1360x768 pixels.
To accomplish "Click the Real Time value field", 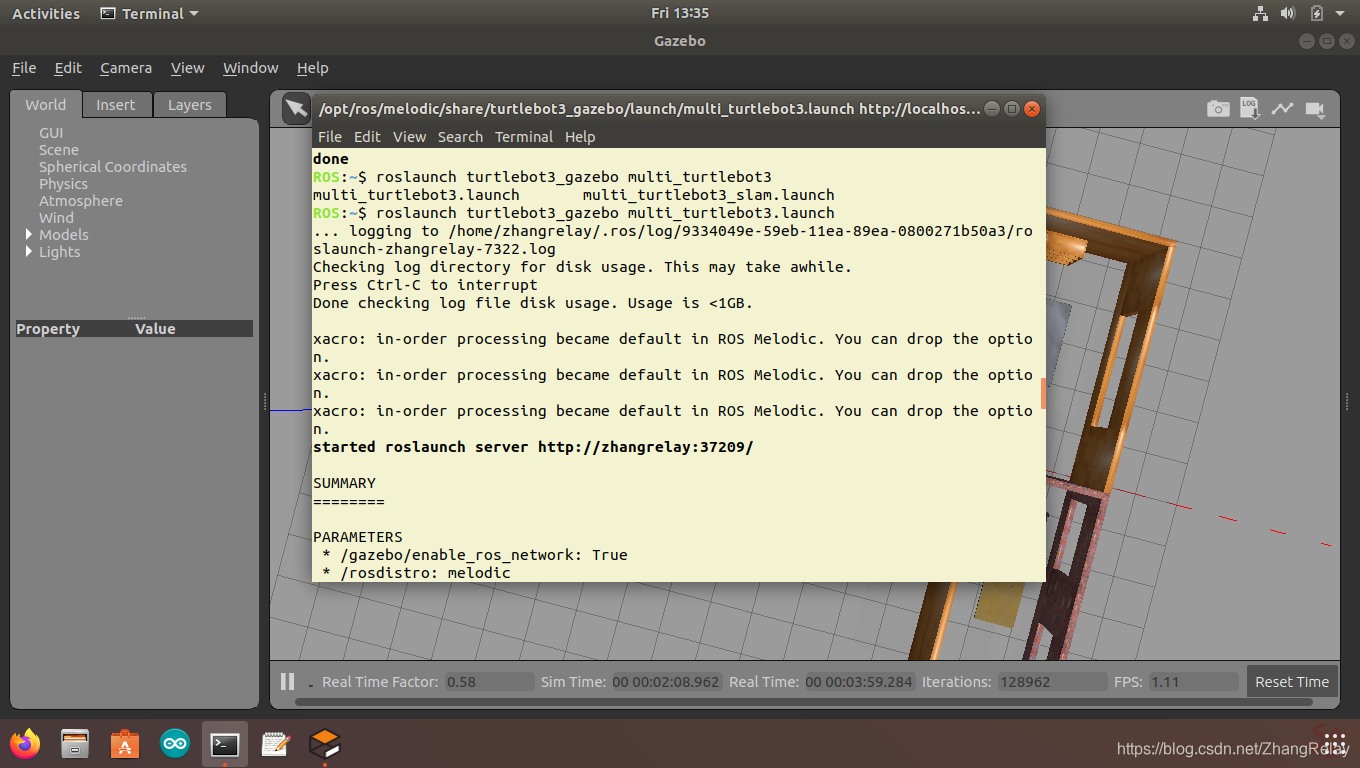I will point(860,682).
